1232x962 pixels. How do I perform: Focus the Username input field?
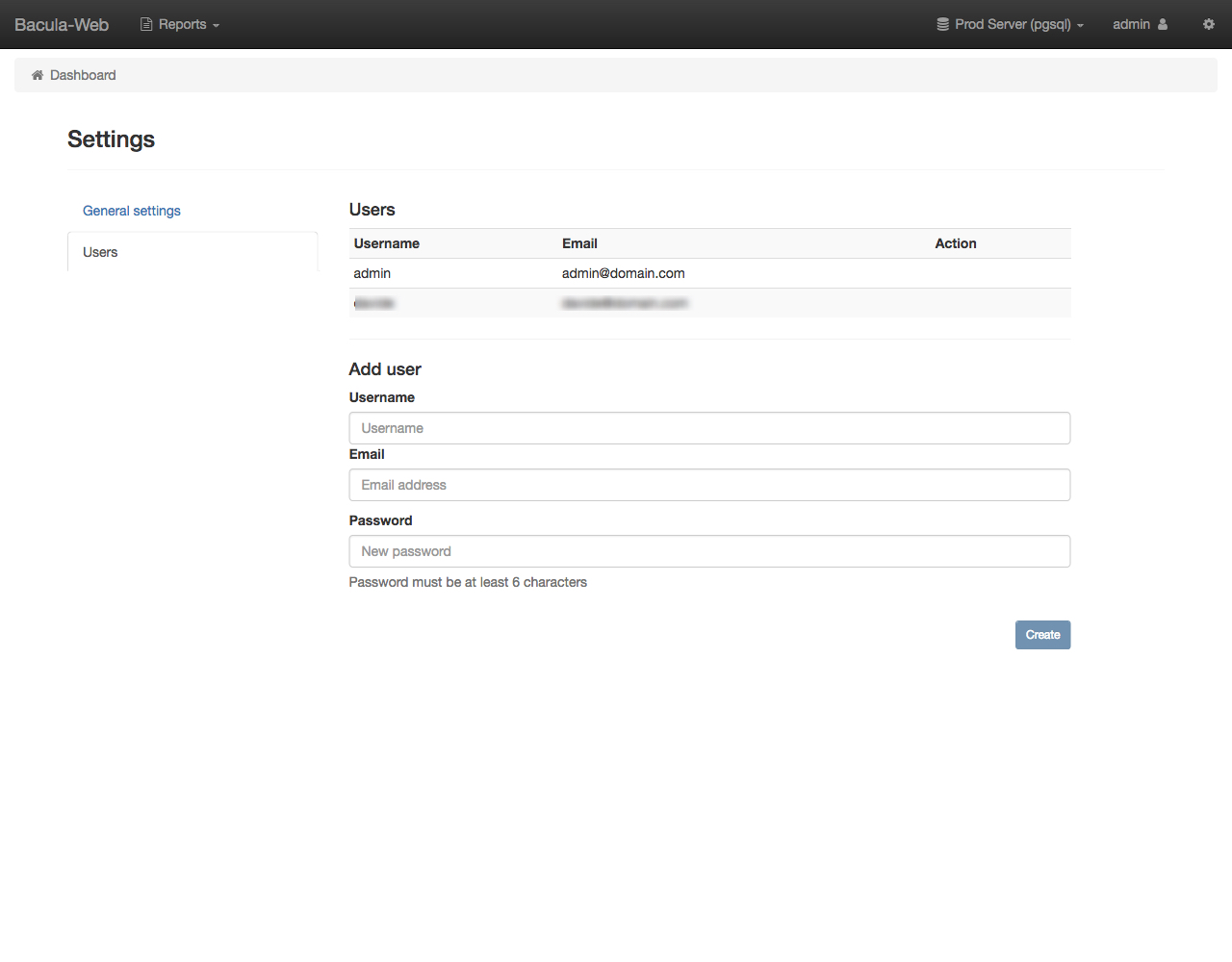pos(709,428)
